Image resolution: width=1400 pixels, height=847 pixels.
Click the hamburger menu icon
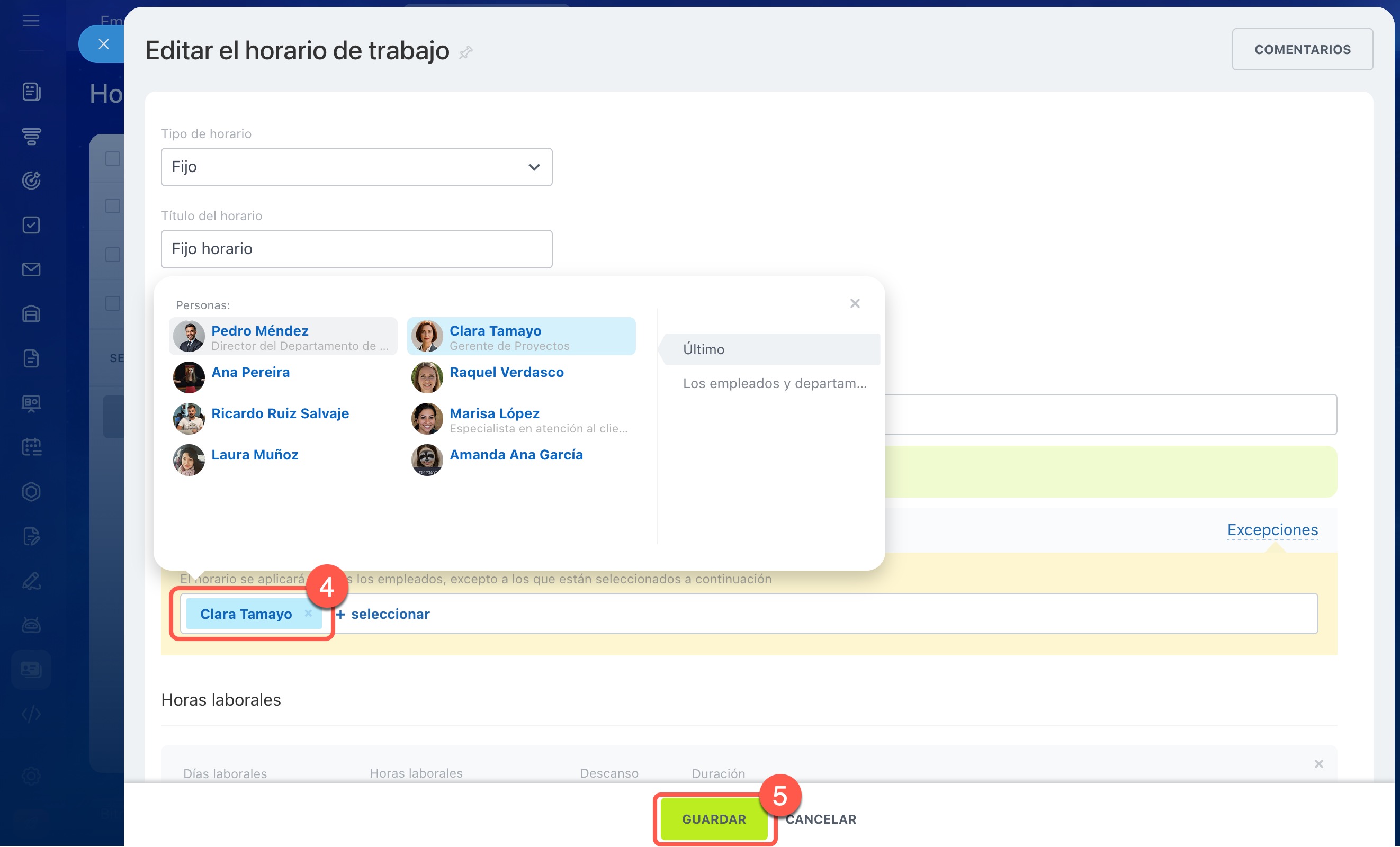(x=31, y=21)
